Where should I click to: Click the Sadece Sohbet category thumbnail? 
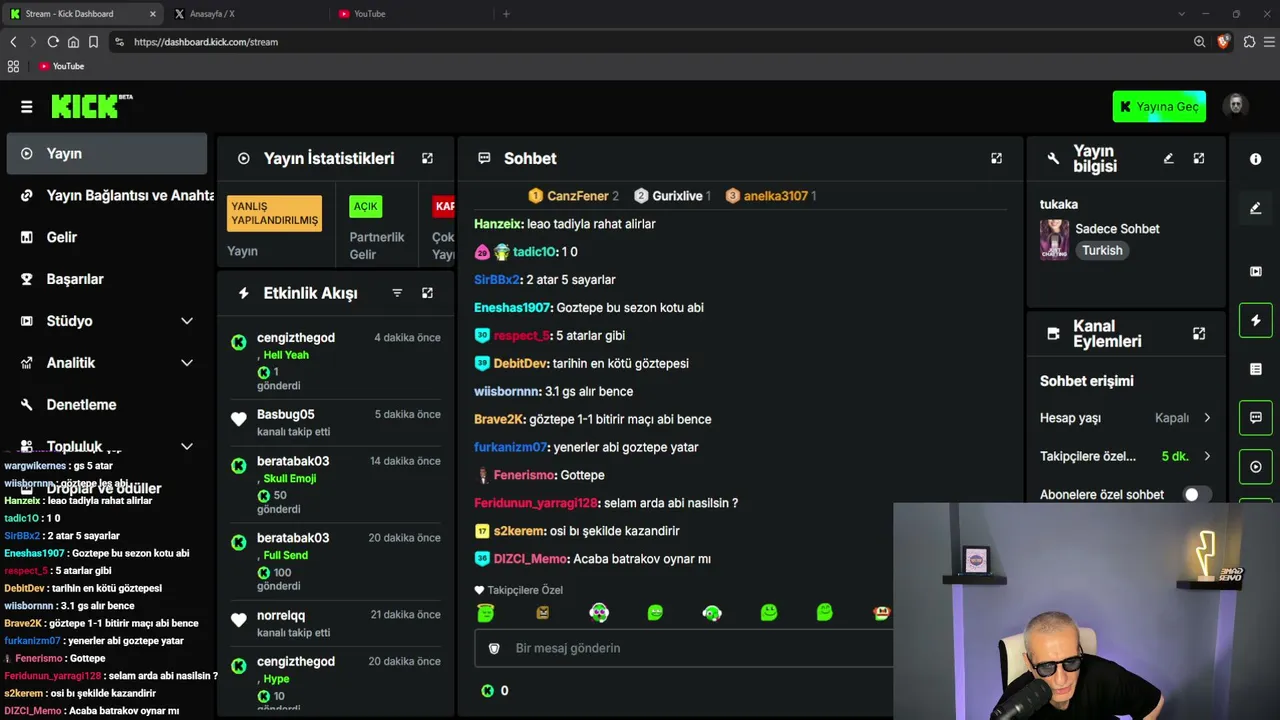[1054, 240]
